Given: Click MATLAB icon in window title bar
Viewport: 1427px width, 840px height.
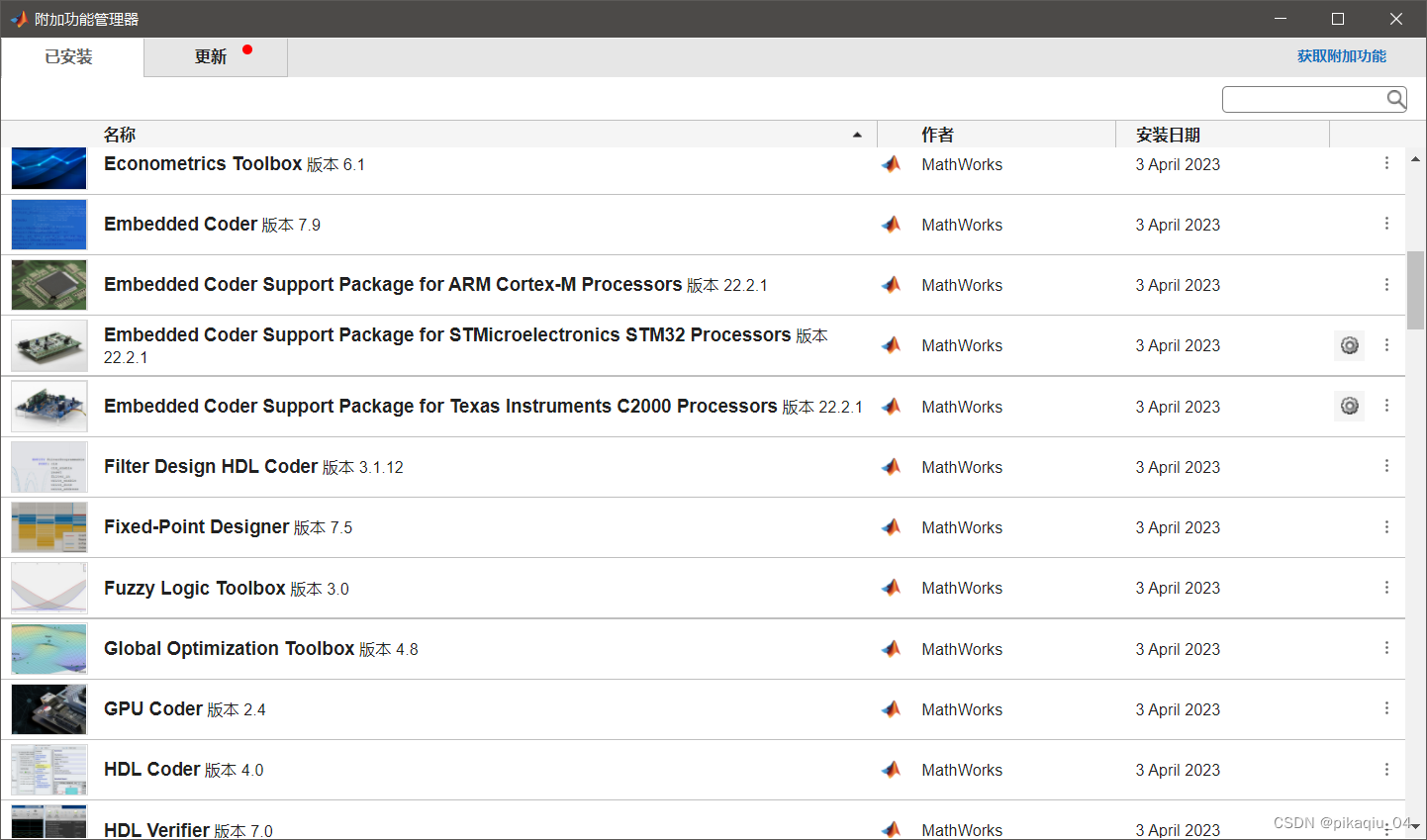Looking at the screenshot, I should click(x=19, y=19).
